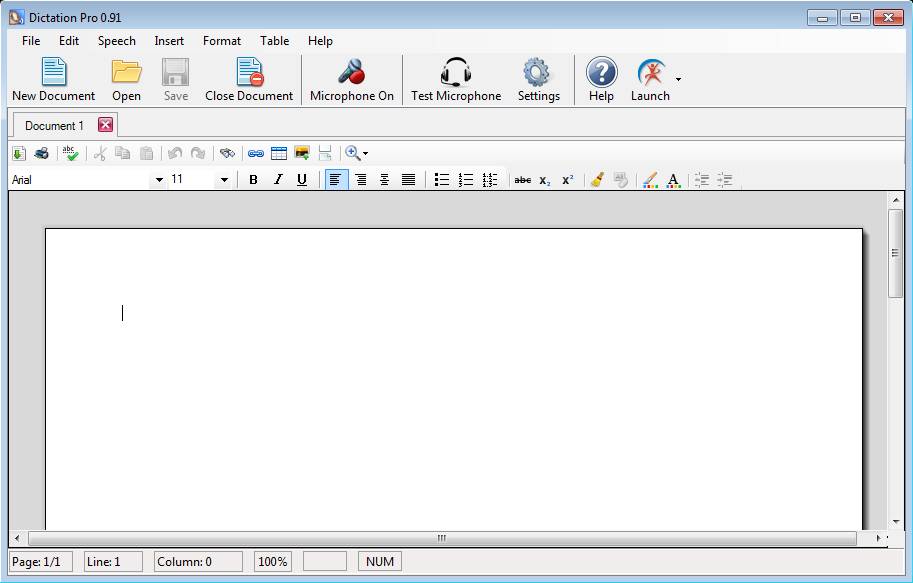Insert a hyperlink using the link icon

(x=256, y=153)
